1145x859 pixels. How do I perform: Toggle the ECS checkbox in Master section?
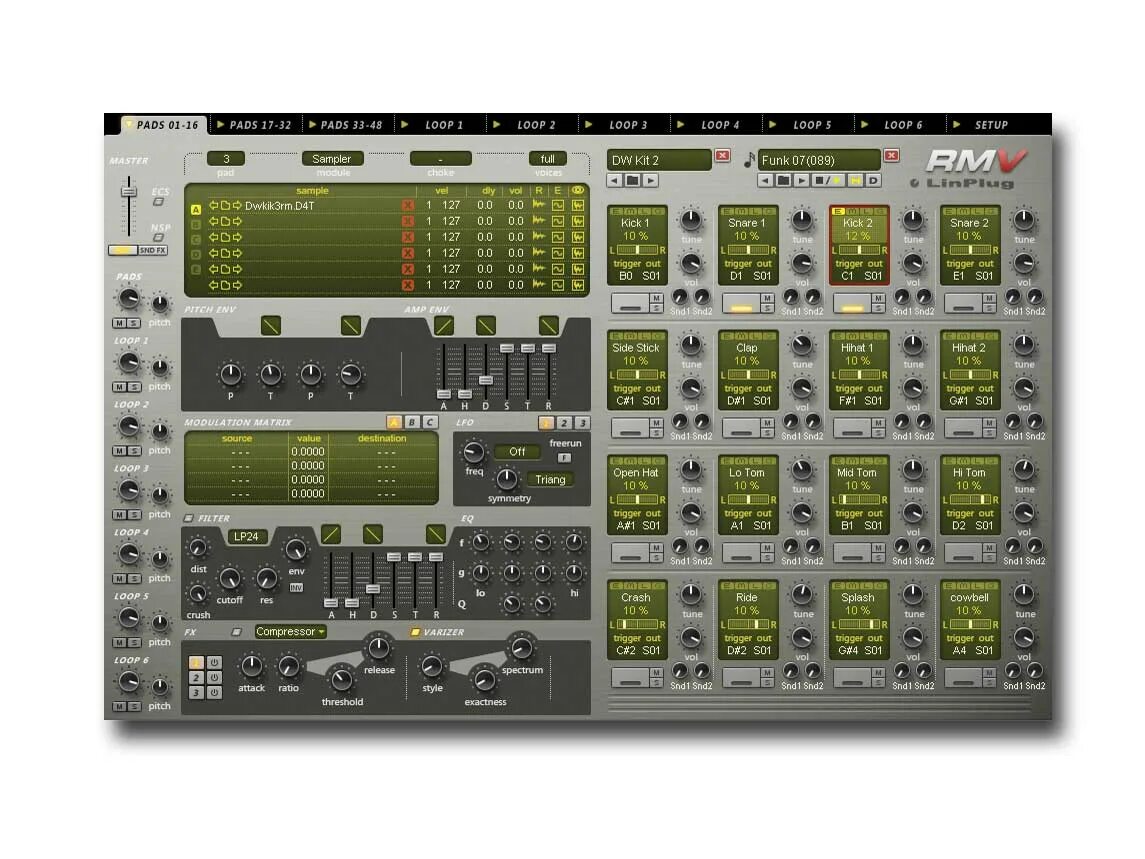coord(158,202)
